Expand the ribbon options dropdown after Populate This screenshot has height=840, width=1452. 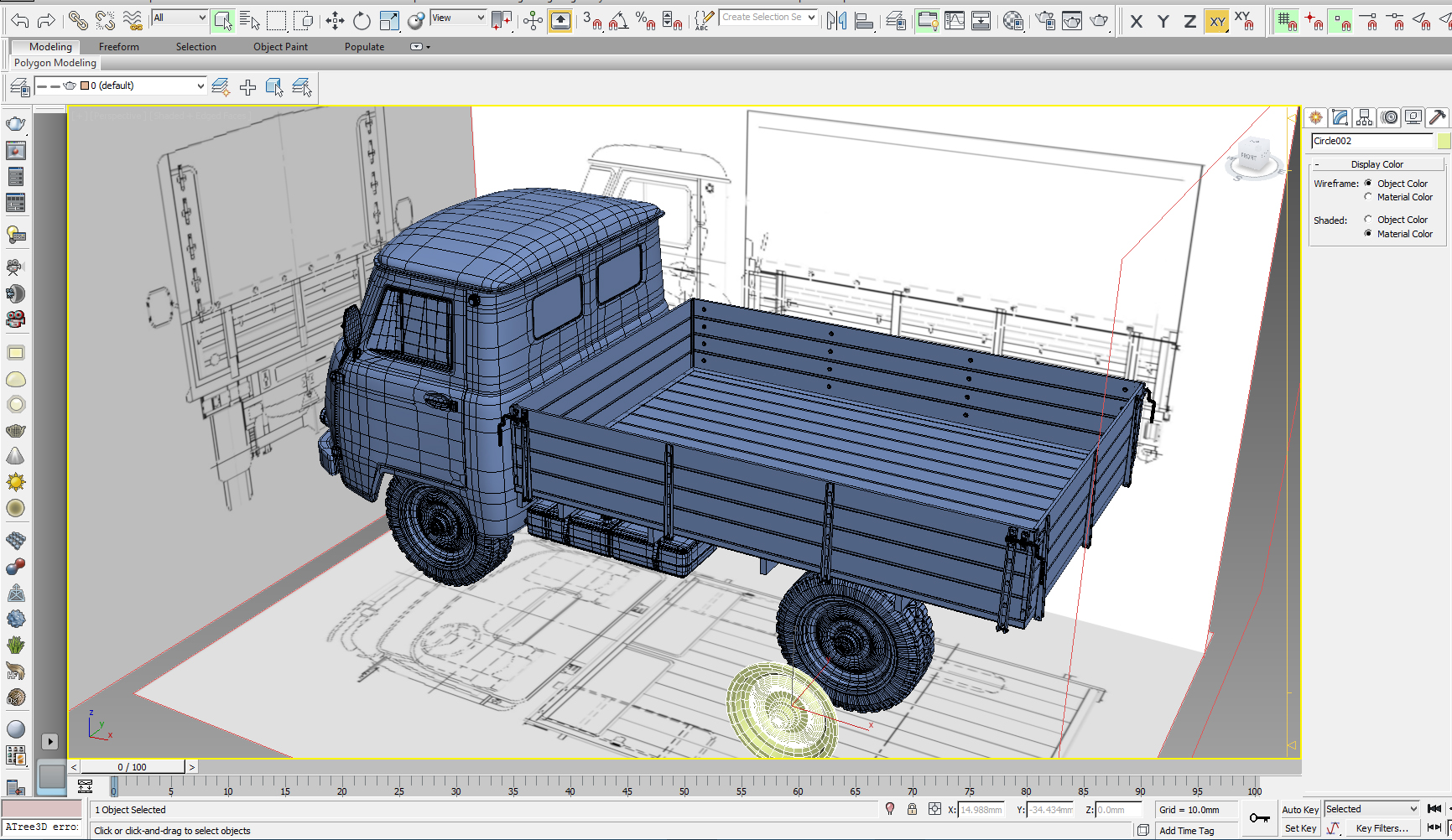pyautogui.click(x=419, y=47)
